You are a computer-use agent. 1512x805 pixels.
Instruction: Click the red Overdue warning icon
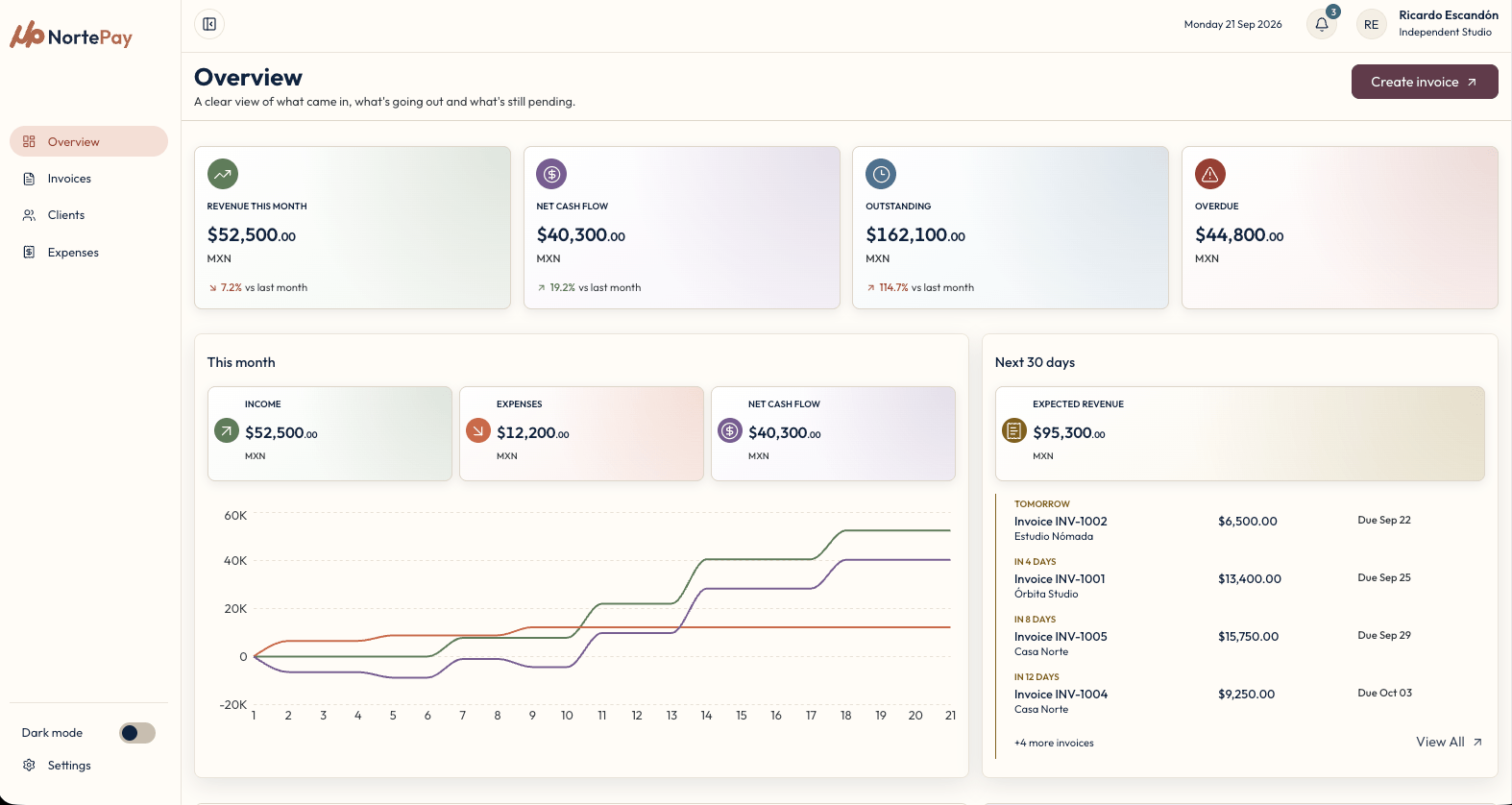tap(1210, 174)
